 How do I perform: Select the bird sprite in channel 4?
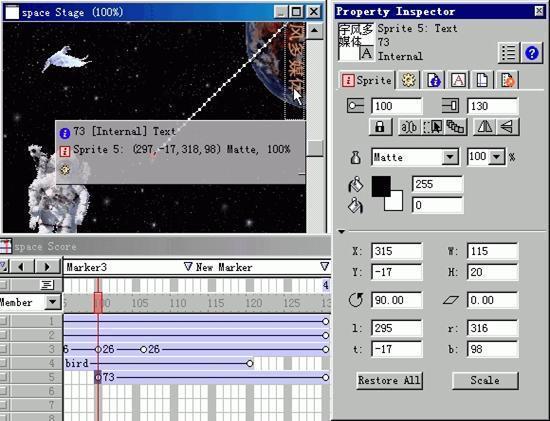pos(158,363)
